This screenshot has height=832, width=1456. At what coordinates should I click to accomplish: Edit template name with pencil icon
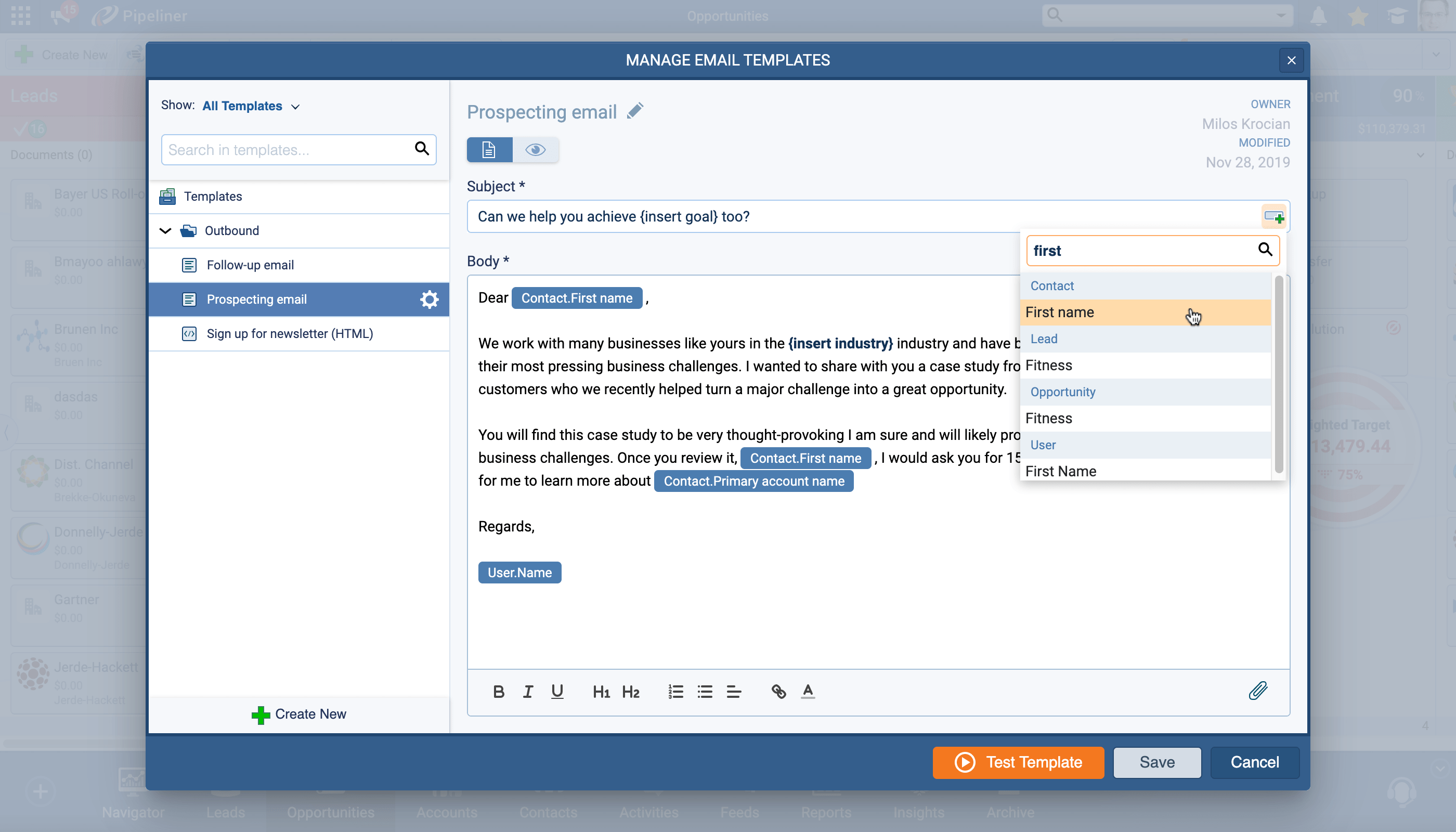[x=635, y=111]
